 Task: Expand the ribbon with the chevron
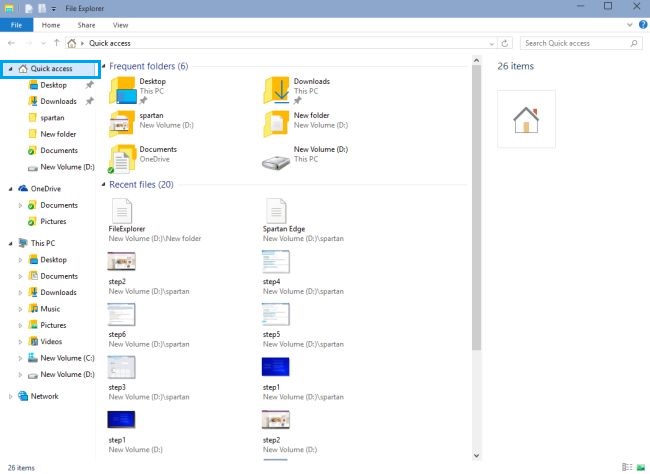coord(630,25)
